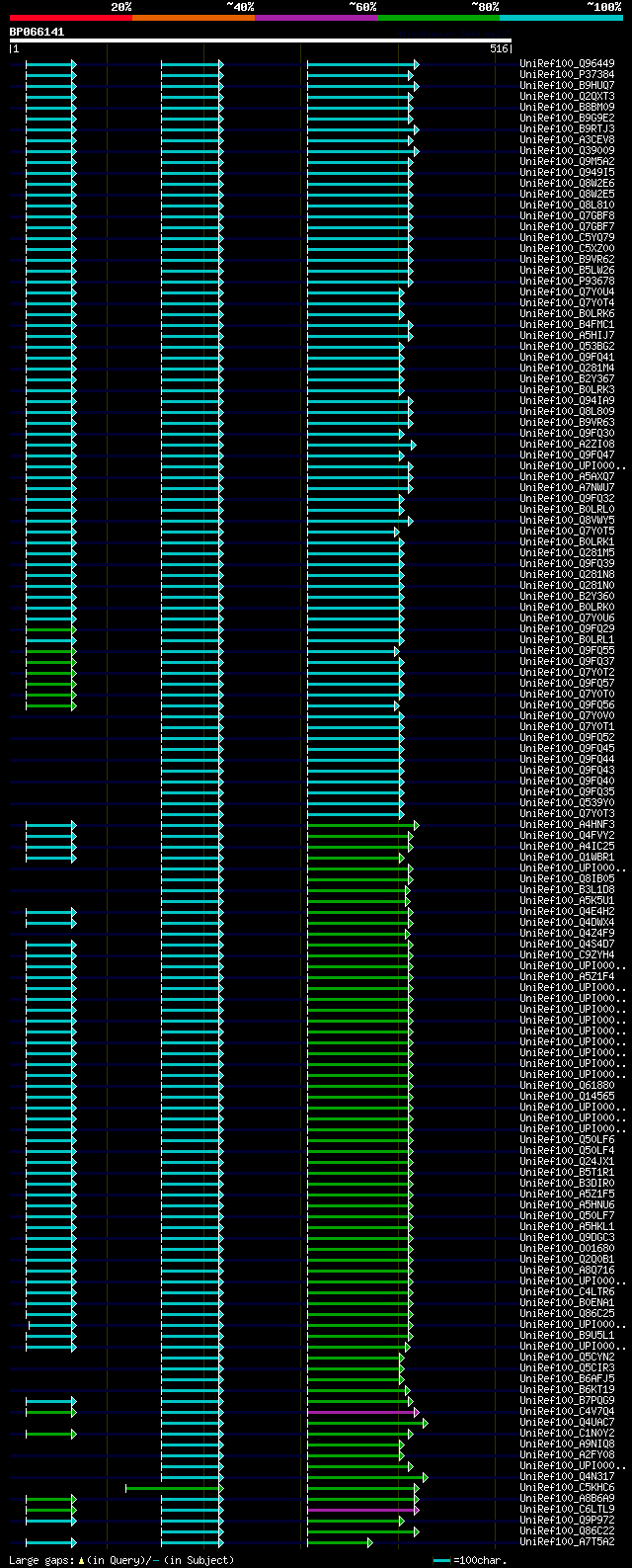This screenshot has height=1568, width=632.
Task: Select the label UniRef100_Q94IA9
Action: [567, 401]
